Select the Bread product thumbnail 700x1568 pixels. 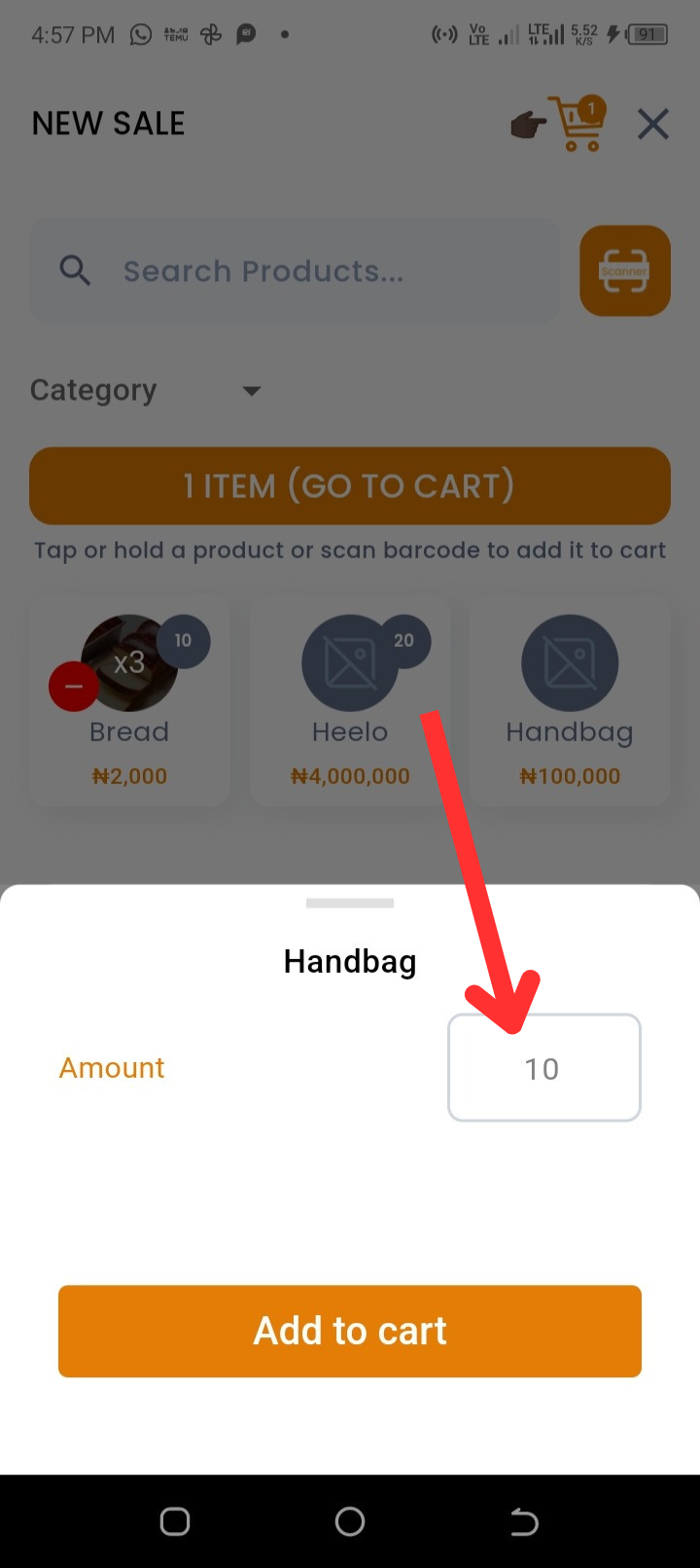pos(129,662)
